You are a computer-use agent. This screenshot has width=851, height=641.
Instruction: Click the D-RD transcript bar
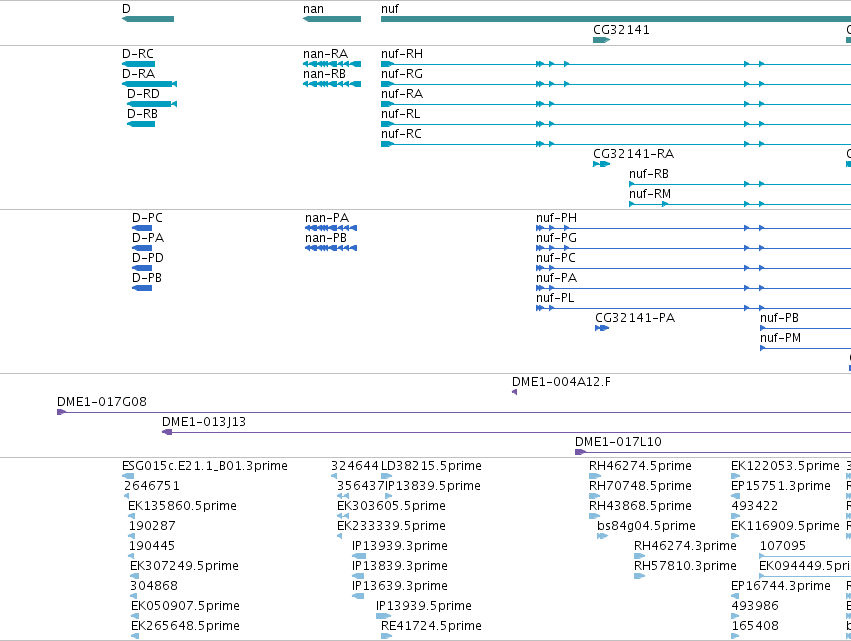coord(152,104)
